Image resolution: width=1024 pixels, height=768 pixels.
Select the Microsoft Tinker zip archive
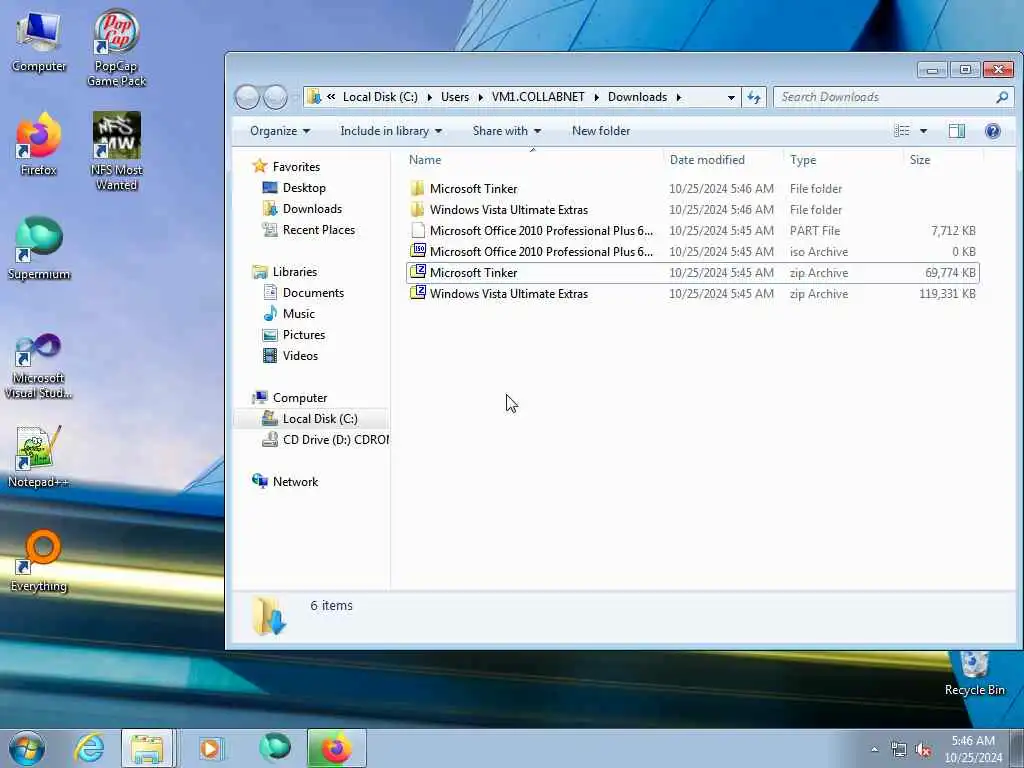point(692,273)
